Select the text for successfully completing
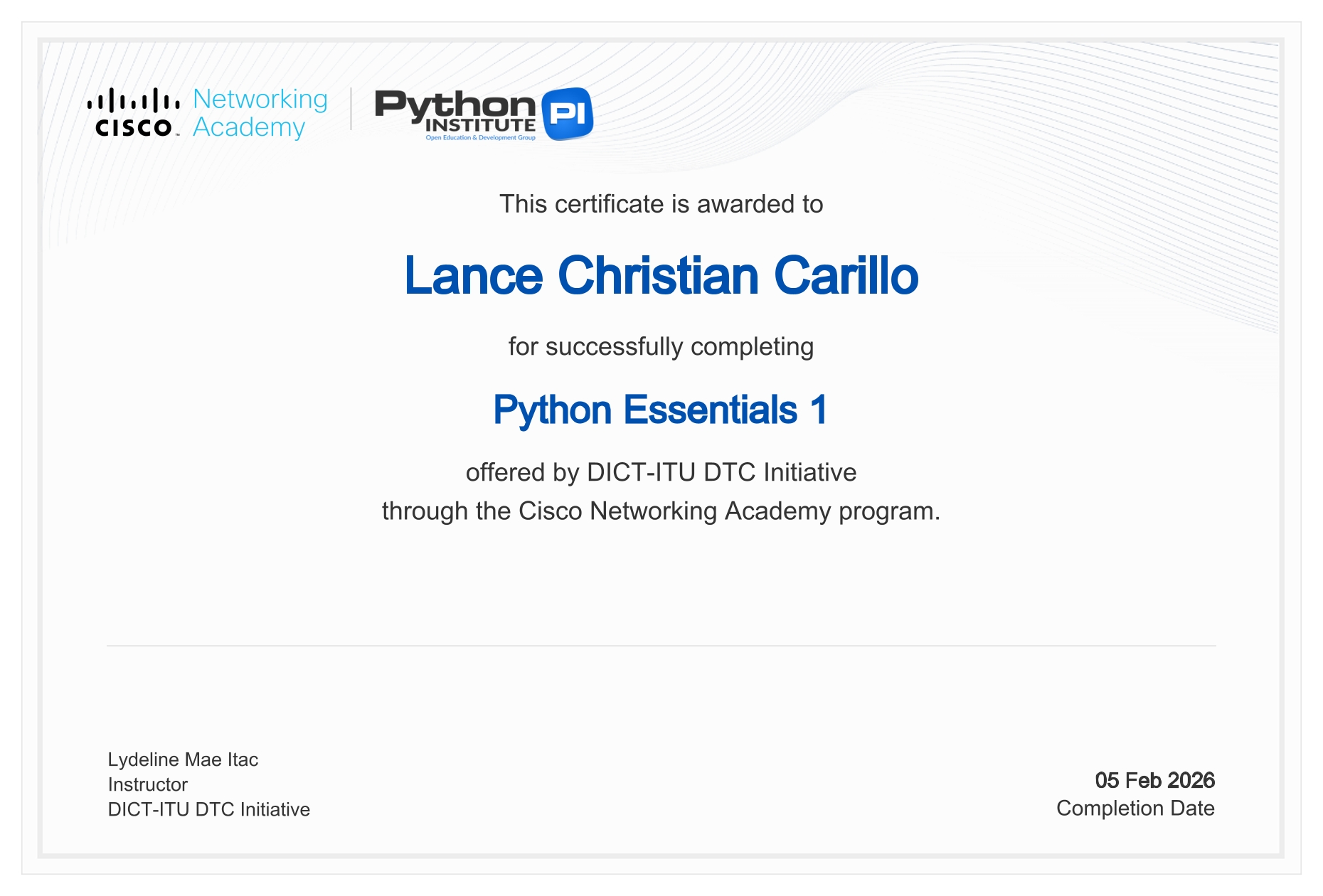 (x=661, y=348)
